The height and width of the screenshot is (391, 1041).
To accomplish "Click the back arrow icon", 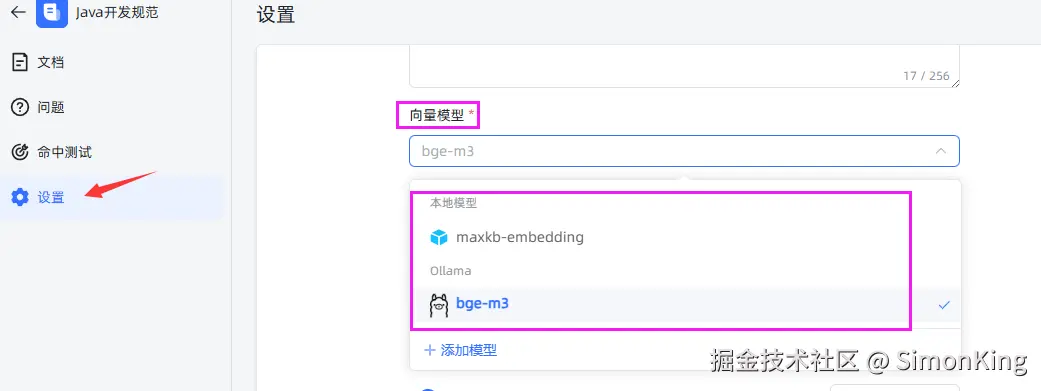I will point(19,12).
